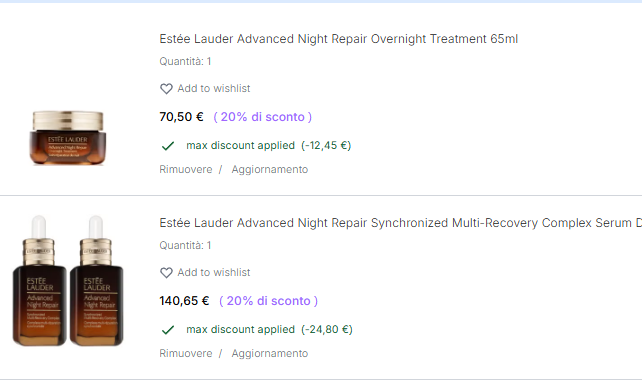642x382 pixels.
Task: Open the two serum bottles product image
Action: coord(68,281)
